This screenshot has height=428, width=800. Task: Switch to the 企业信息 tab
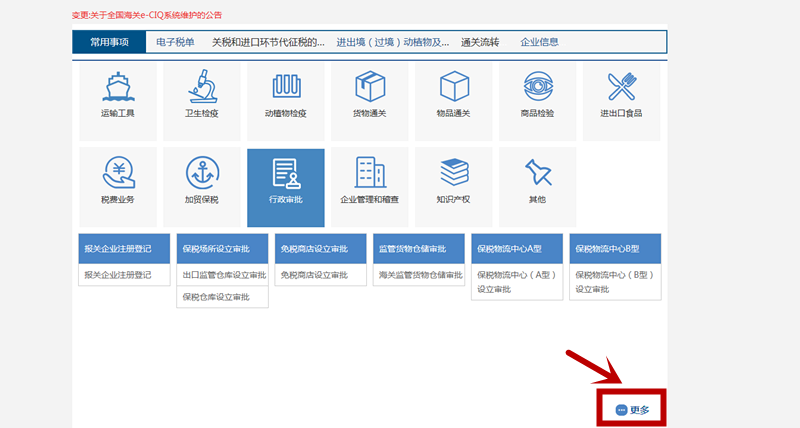coord(539,42)
